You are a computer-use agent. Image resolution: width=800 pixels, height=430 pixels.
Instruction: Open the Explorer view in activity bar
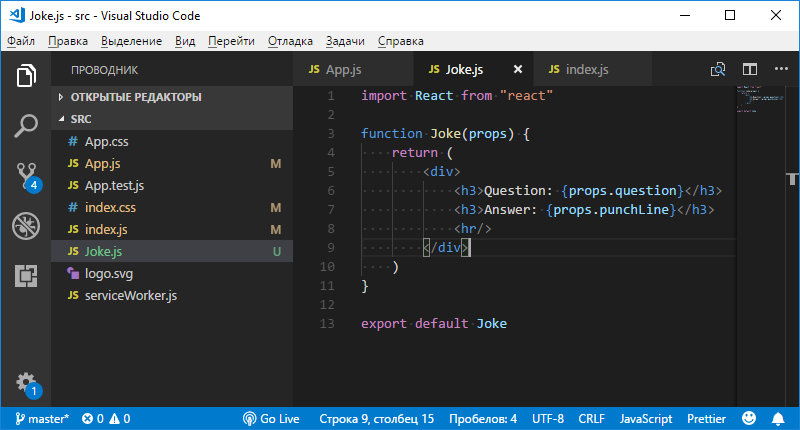coord(26,76)
